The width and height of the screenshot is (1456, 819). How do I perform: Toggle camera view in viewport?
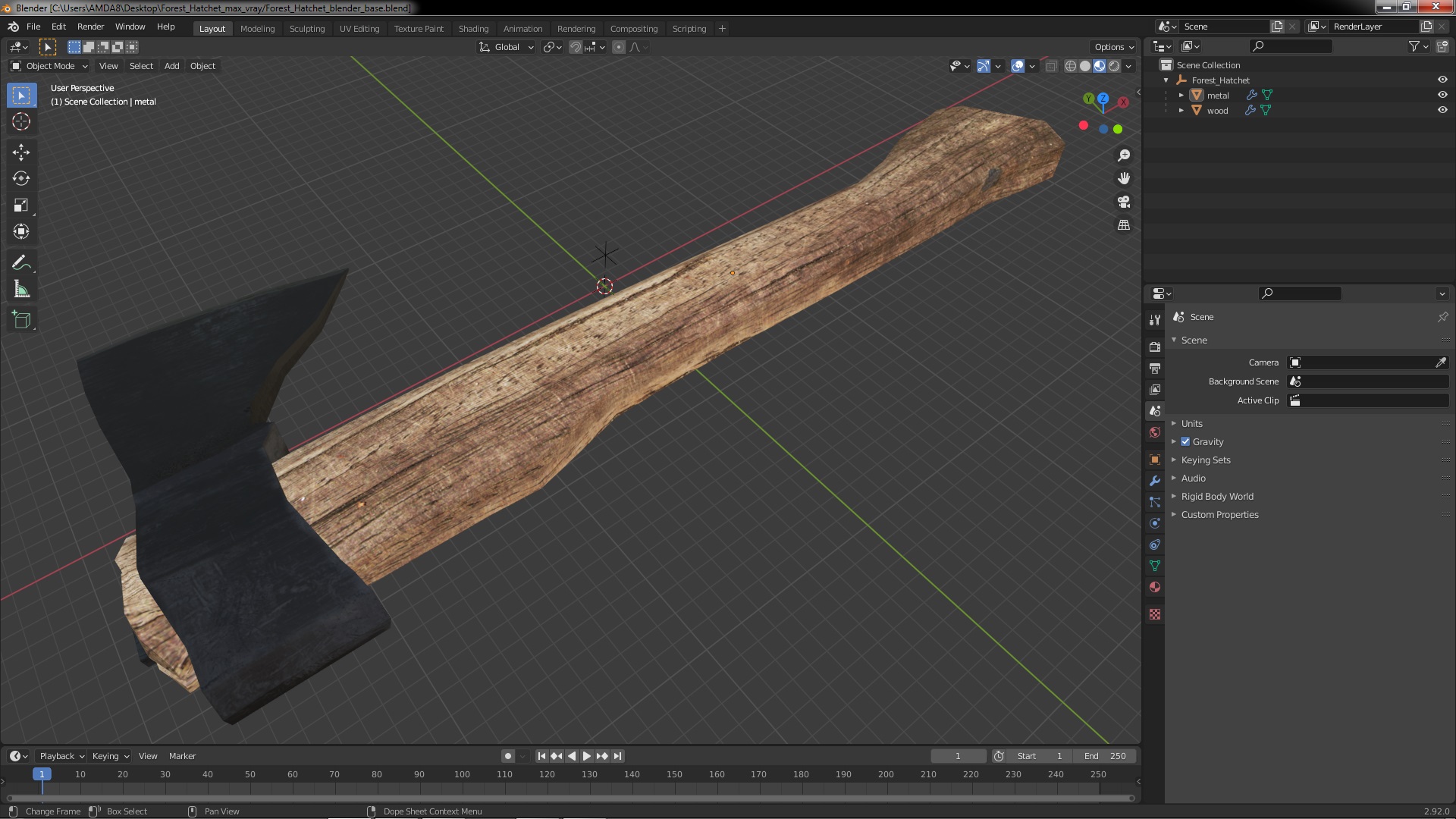(1124, 202)
